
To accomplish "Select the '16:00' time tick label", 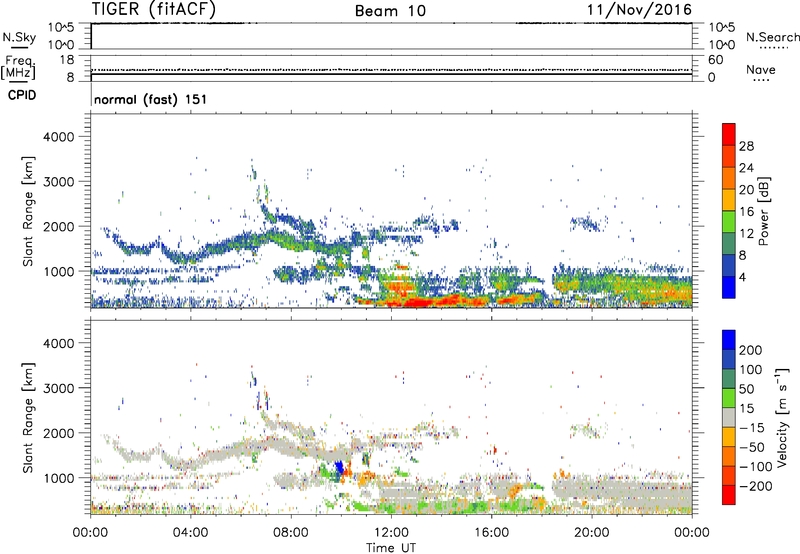I will (x=491, y=533).
